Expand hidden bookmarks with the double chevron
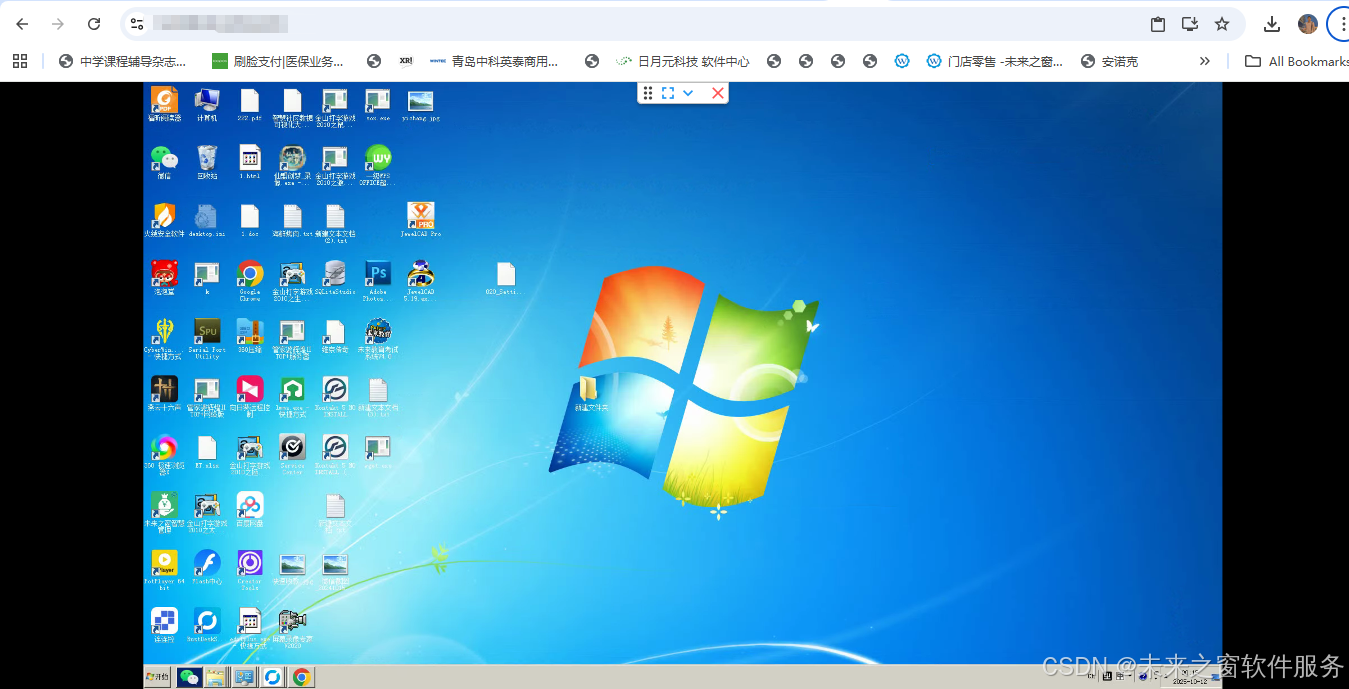 tap(1205, 61)
